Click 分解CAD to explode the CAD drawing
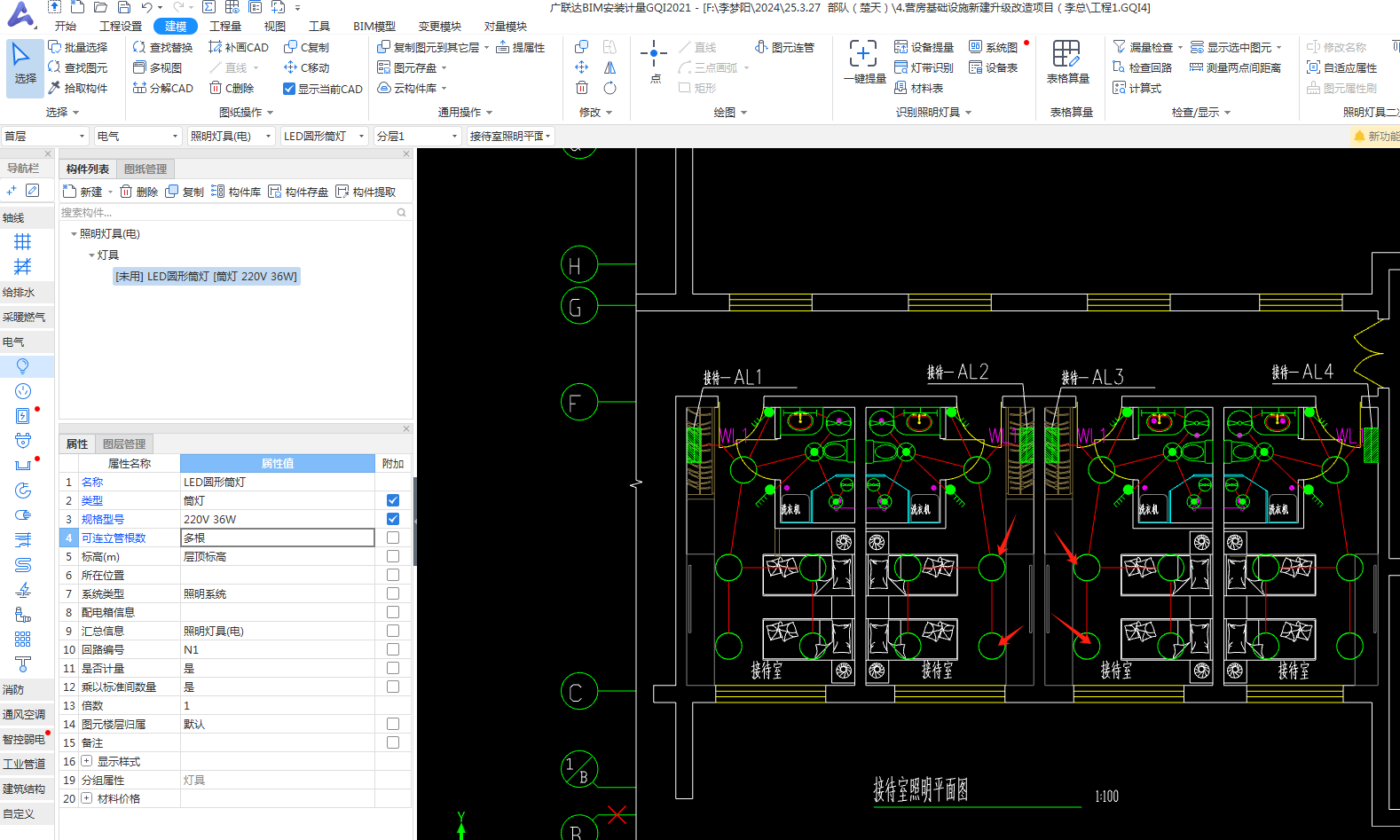The width and height of the screenshot is (1400, 840). coord(162,88)
